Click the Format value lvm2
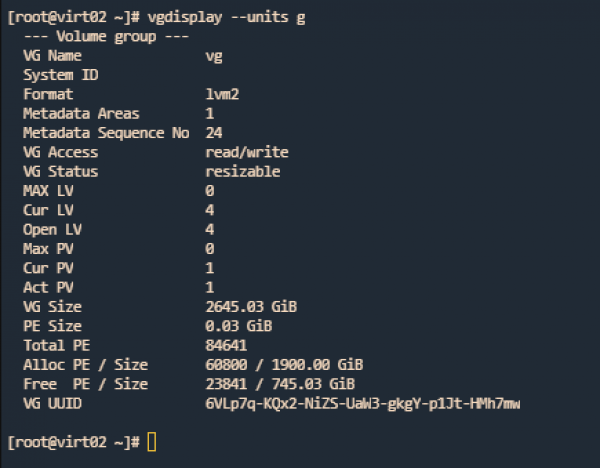This screenshot has height=468, width=600. point(222,94)
